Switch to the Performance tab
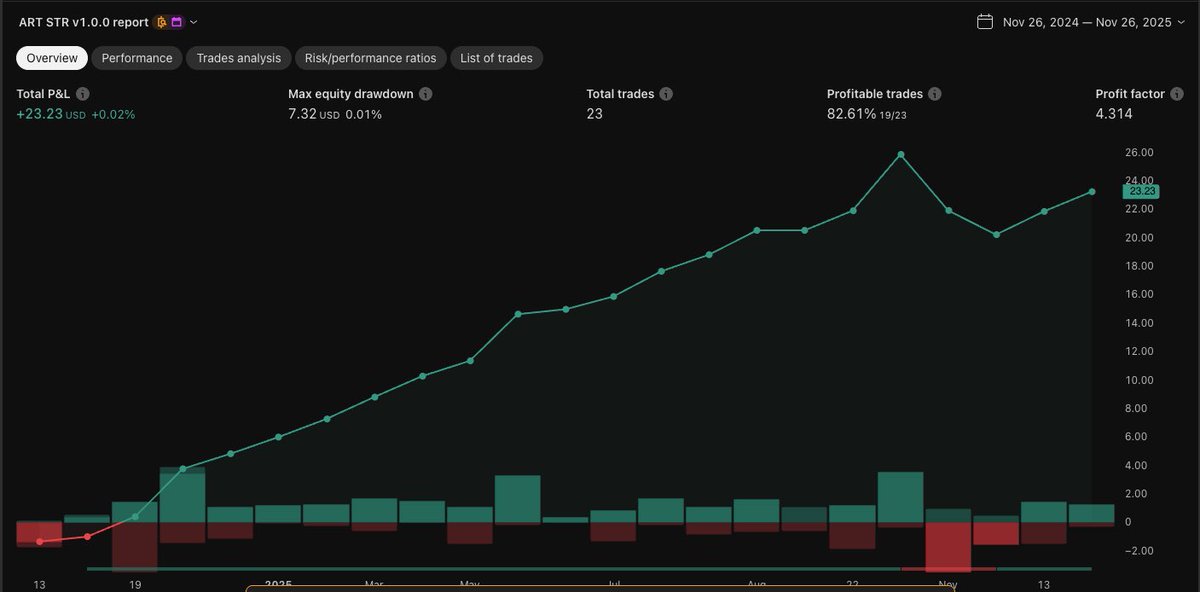 (x=136, y=57)
